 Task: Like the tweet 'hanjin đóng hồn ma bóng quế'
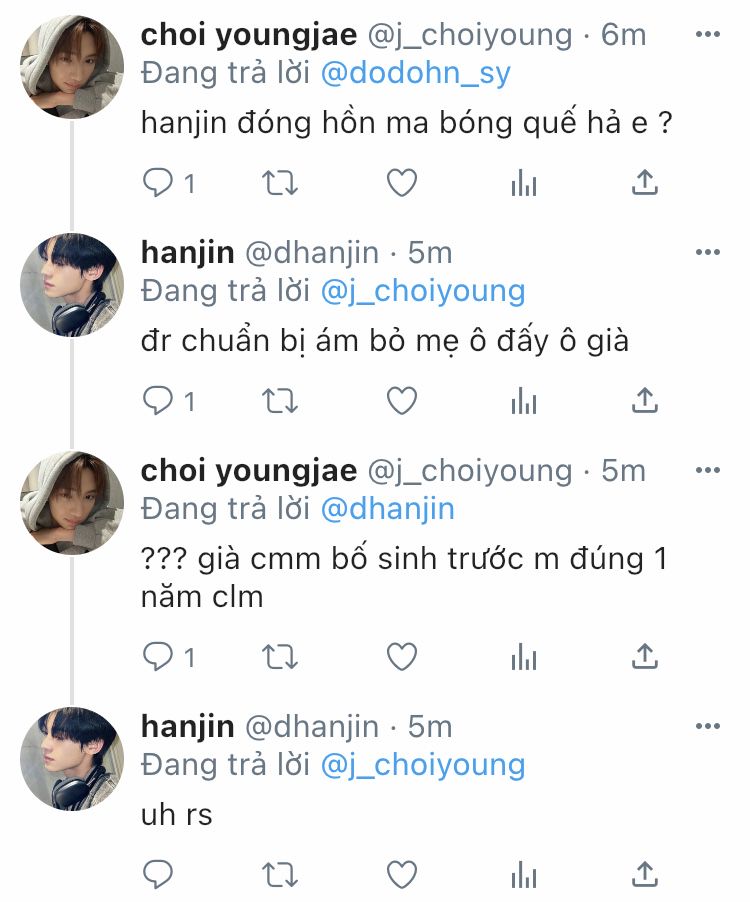401,183
